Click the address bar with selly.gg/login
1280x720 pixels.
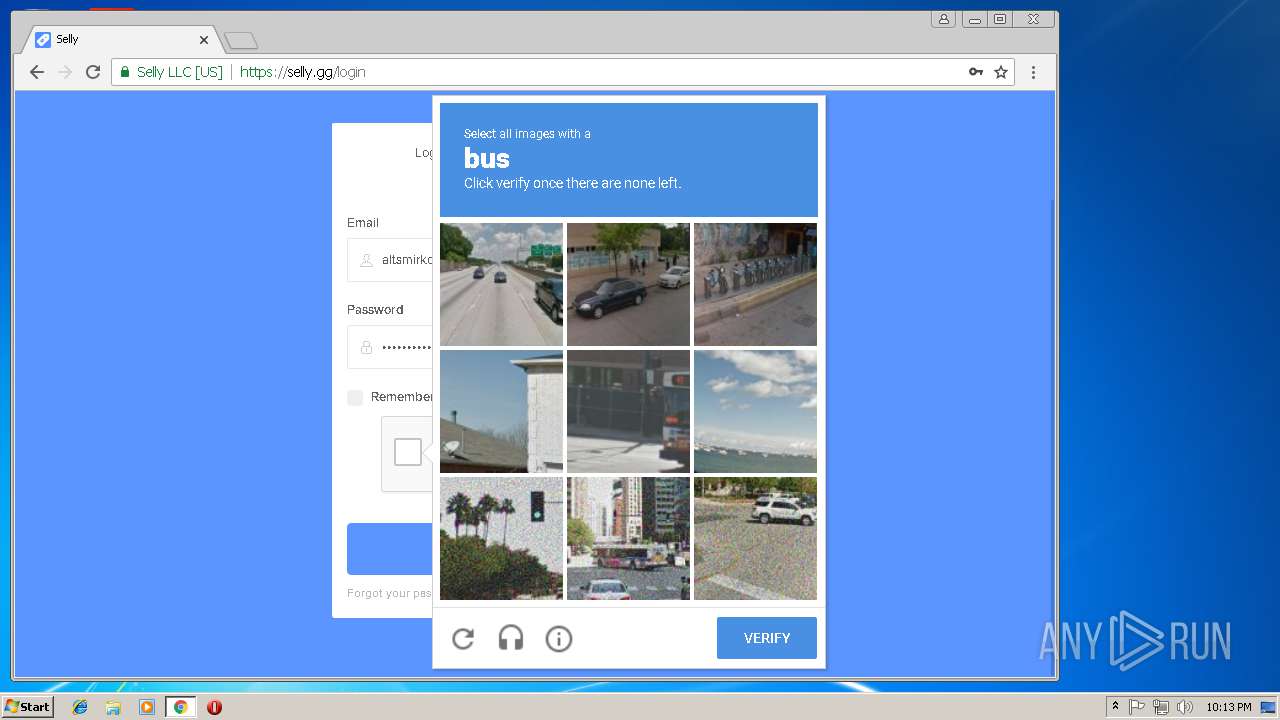click(563, 72)
